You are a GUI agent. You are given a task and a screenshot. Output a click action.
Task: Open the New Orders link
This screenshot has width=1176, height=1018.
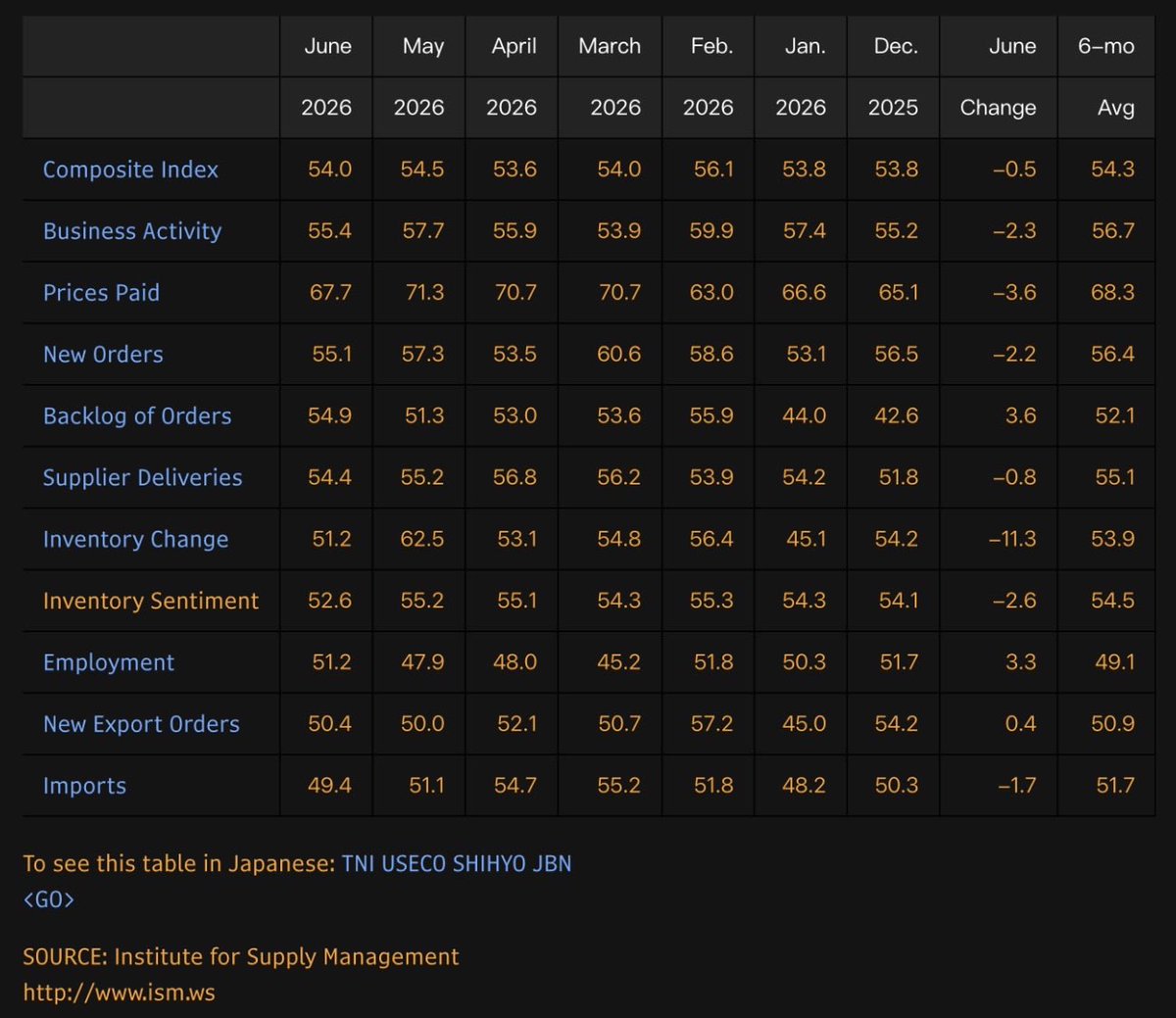103,355
